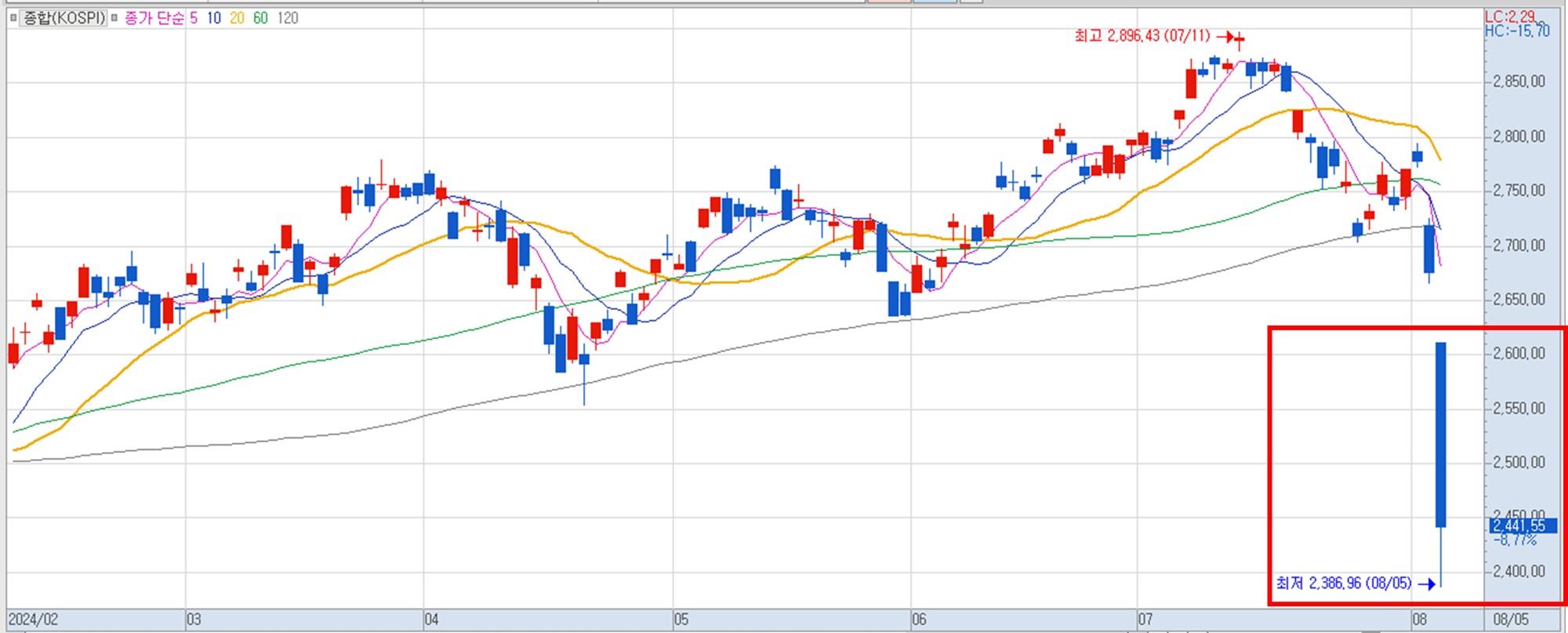Click the 2024/02 date axis label
The width and height of the screenshot is (1568, 633).
(x=33, y=620)
